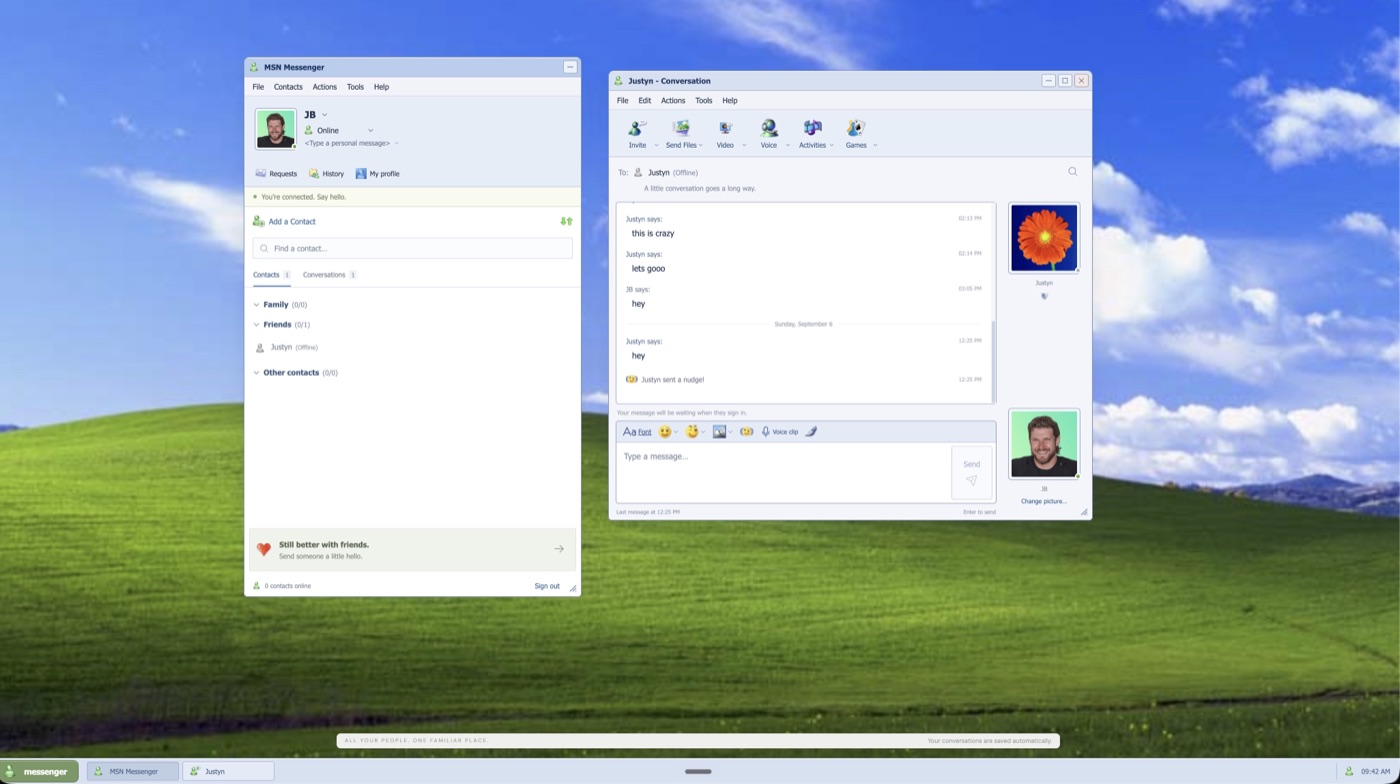Viewport: 1400px width, 784px height.
Task: Click the messenger start button
Action: coord(39,771)
